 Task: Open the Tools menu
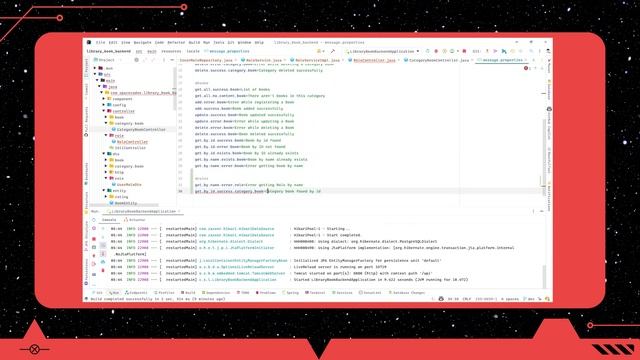219,42
